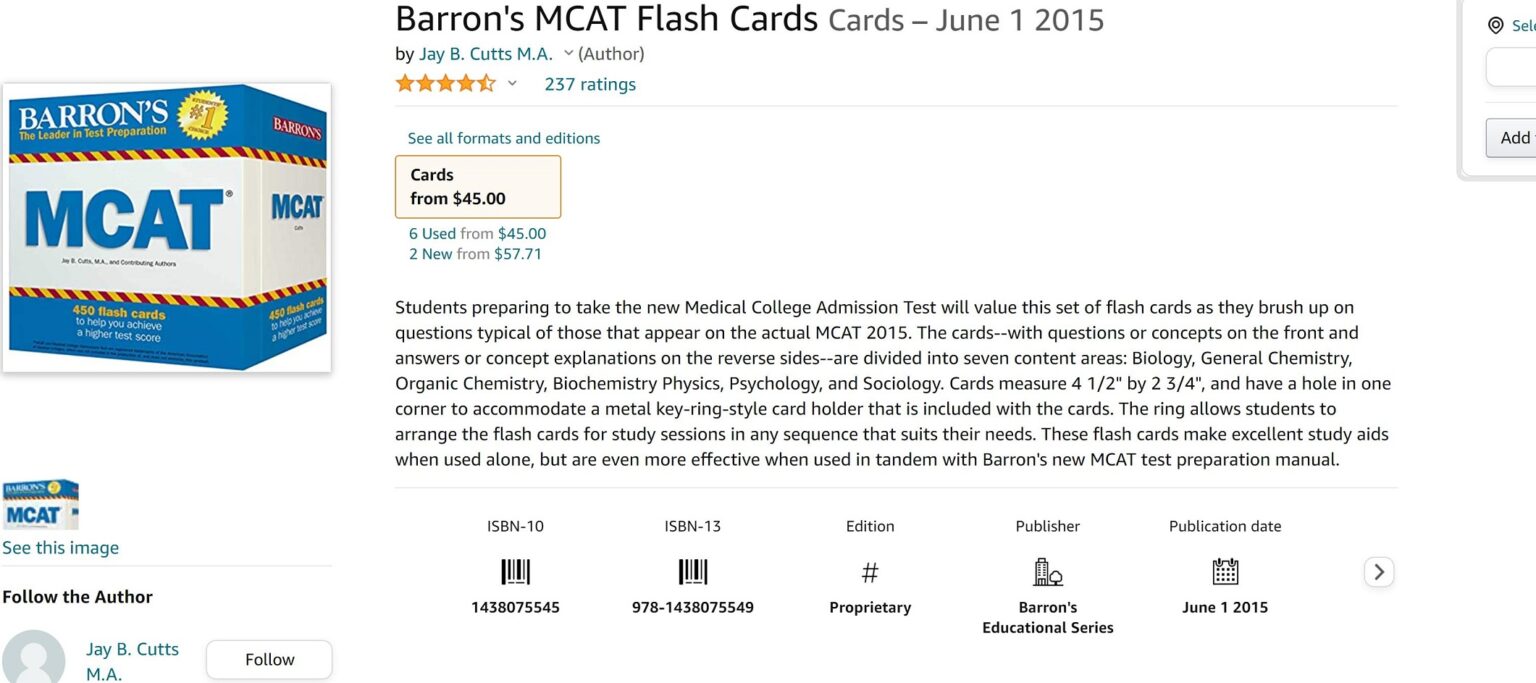1536x683 pixels.
Task: Click the right arrow in product details carousel
Action: pyautogui.click(x=1378, y=571)
